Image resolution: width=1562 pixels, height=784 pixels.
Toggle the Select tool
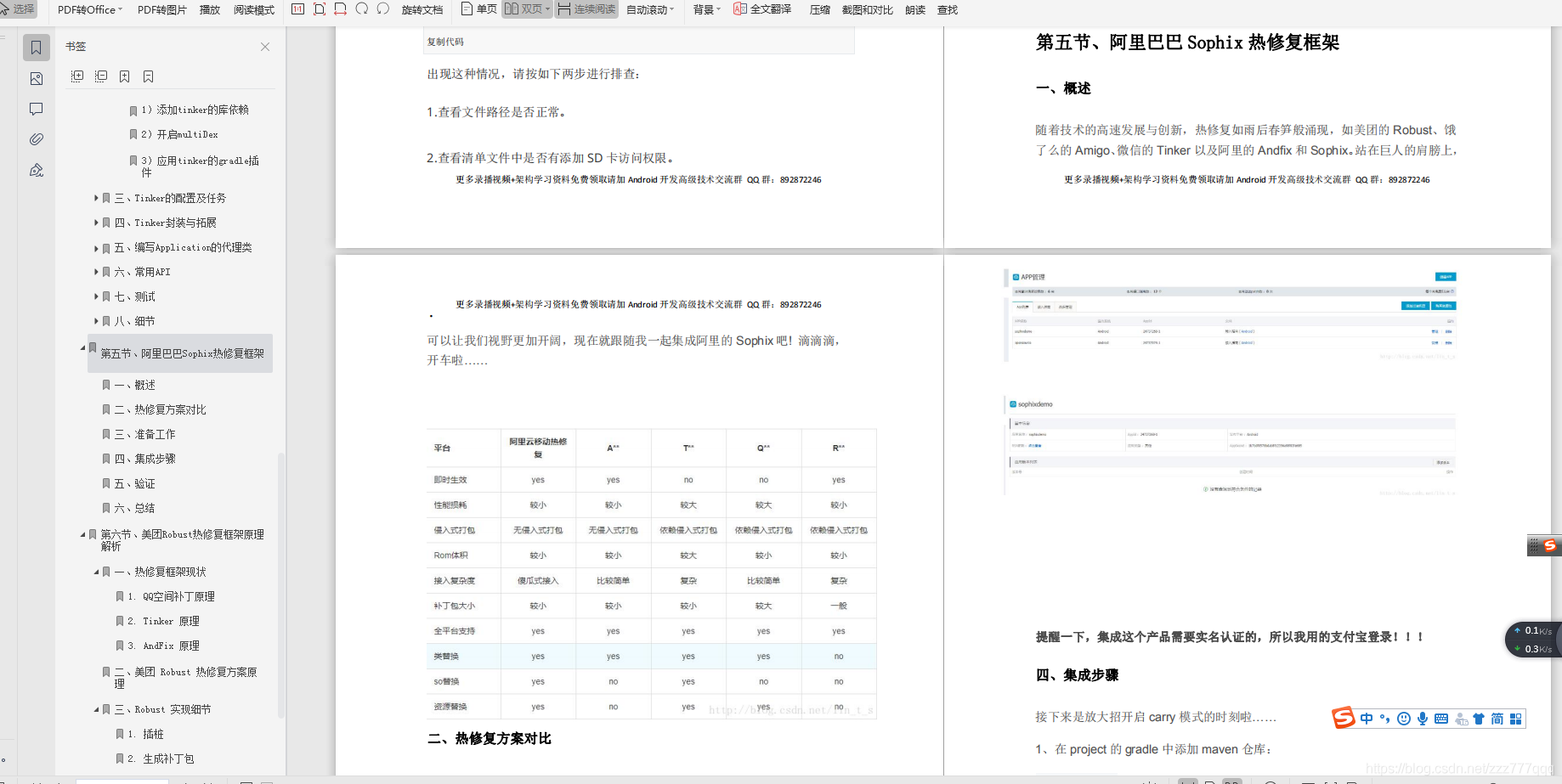tap(18, 9)
